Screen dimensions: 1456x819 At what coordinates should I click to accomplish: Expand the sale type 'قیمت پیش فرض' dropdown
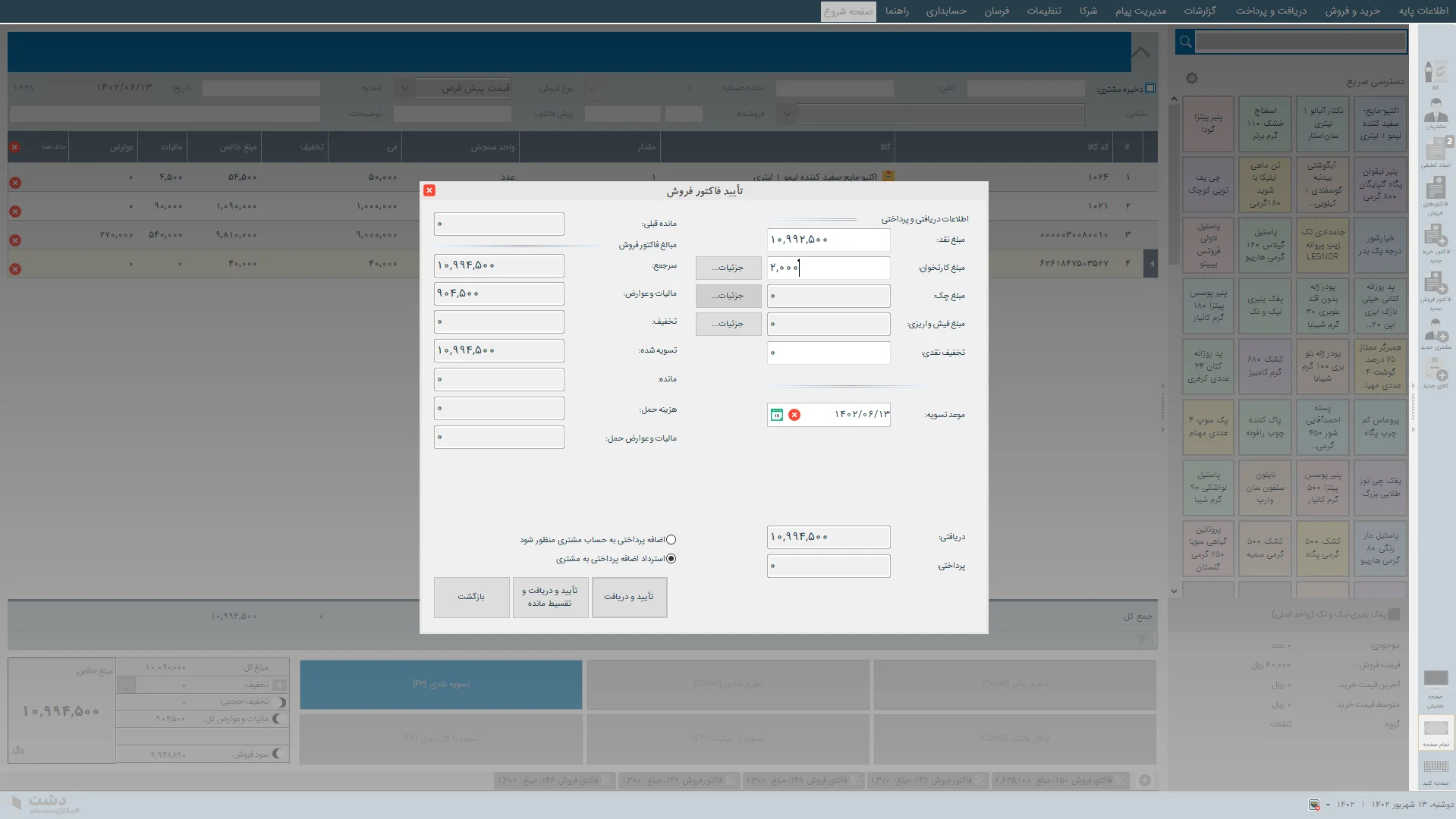pyautogui.click(x=404, y=88)
